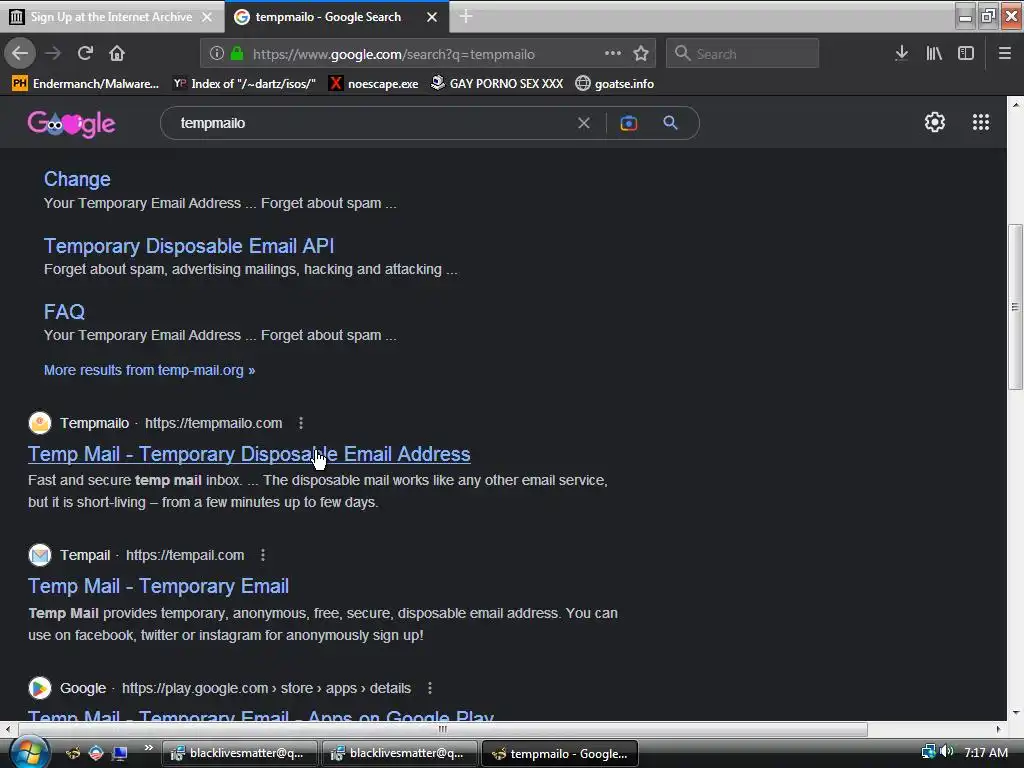Open the downloads arrow icon
1024x768 pixels.
[901, 53]
